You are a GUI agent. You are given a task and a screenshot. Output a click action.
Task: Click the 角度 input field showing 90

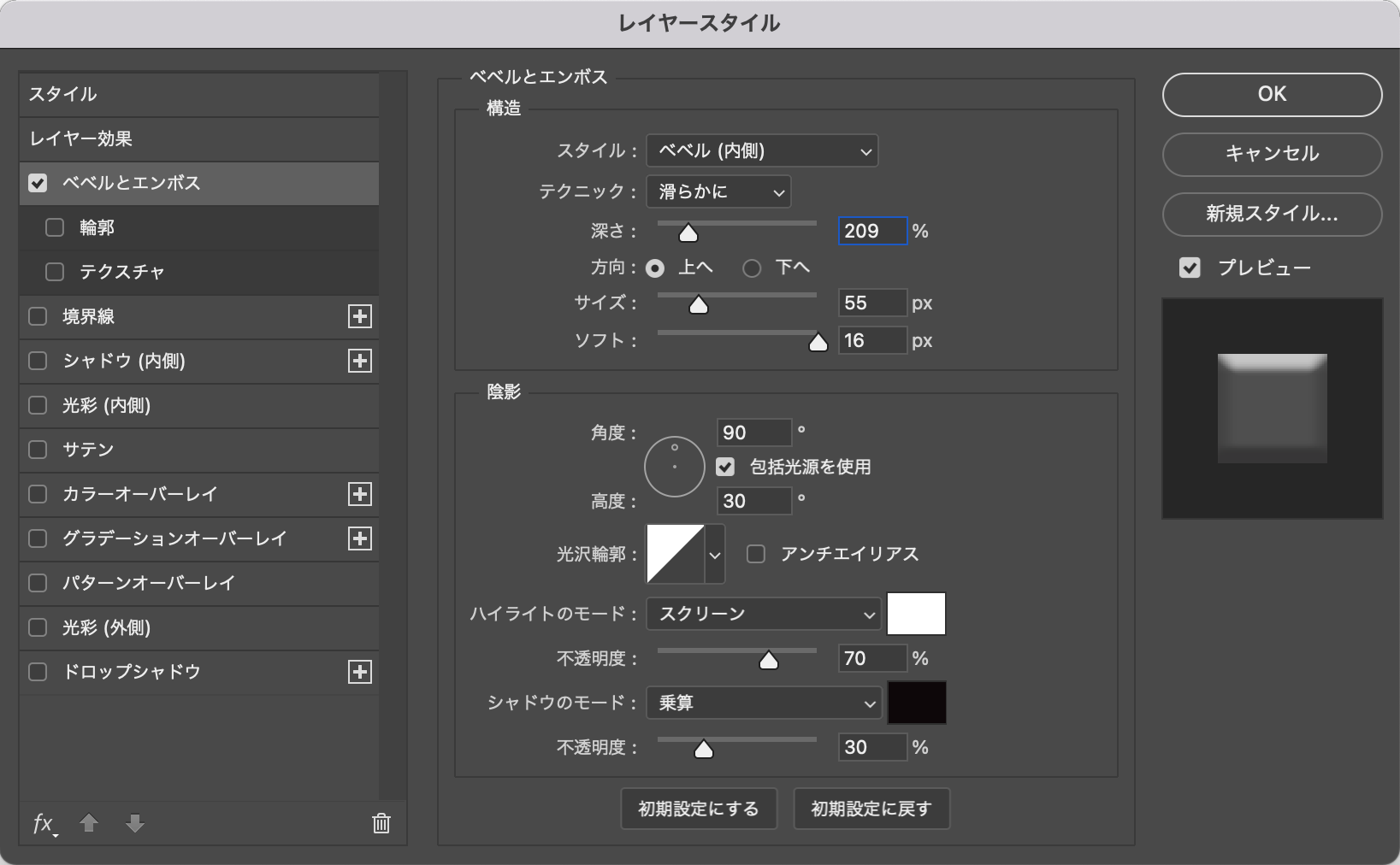click(753, 432)
